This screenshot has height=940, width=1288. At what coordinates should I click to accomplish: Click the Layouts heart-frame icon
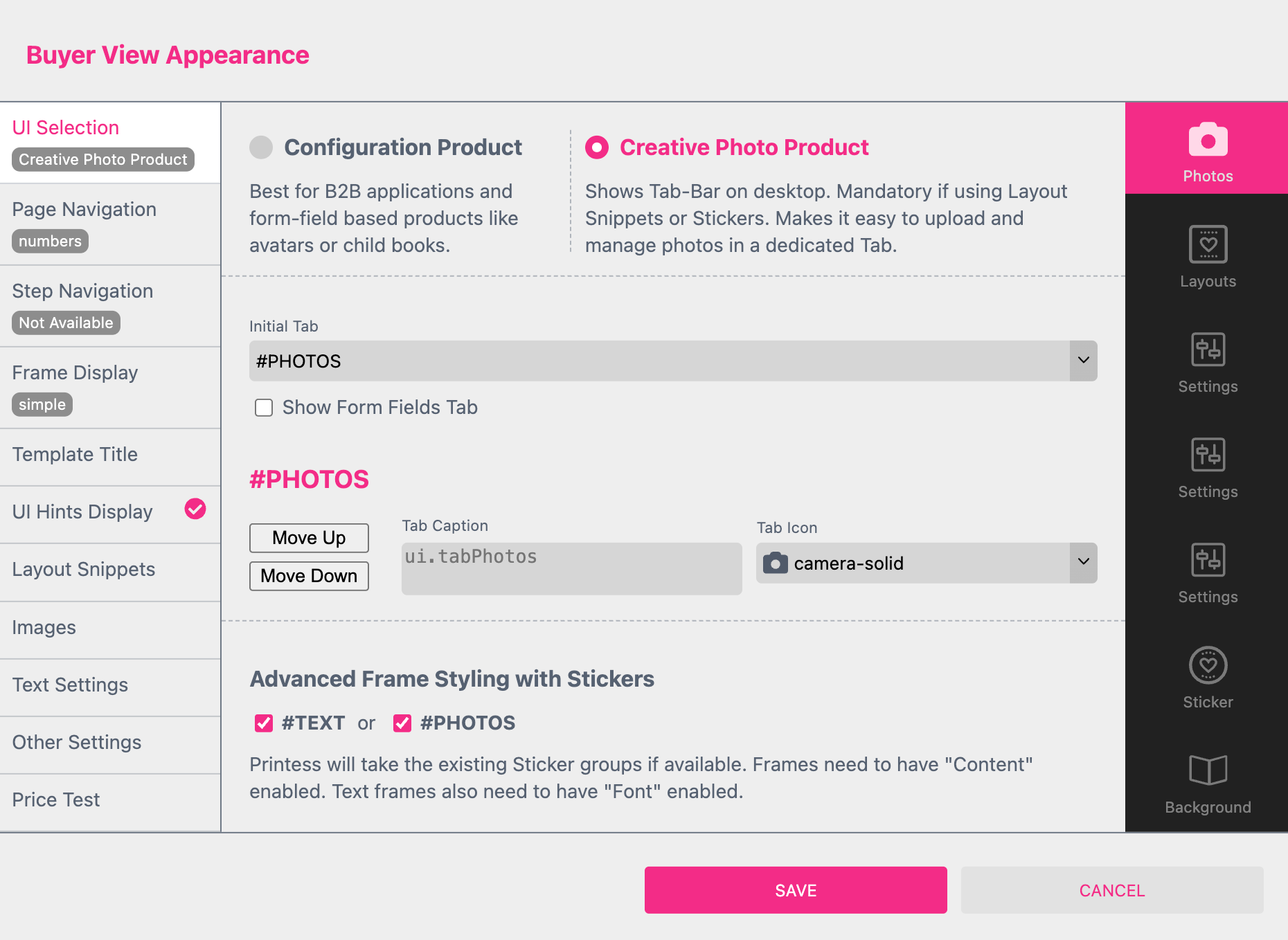coord(1208,244)
